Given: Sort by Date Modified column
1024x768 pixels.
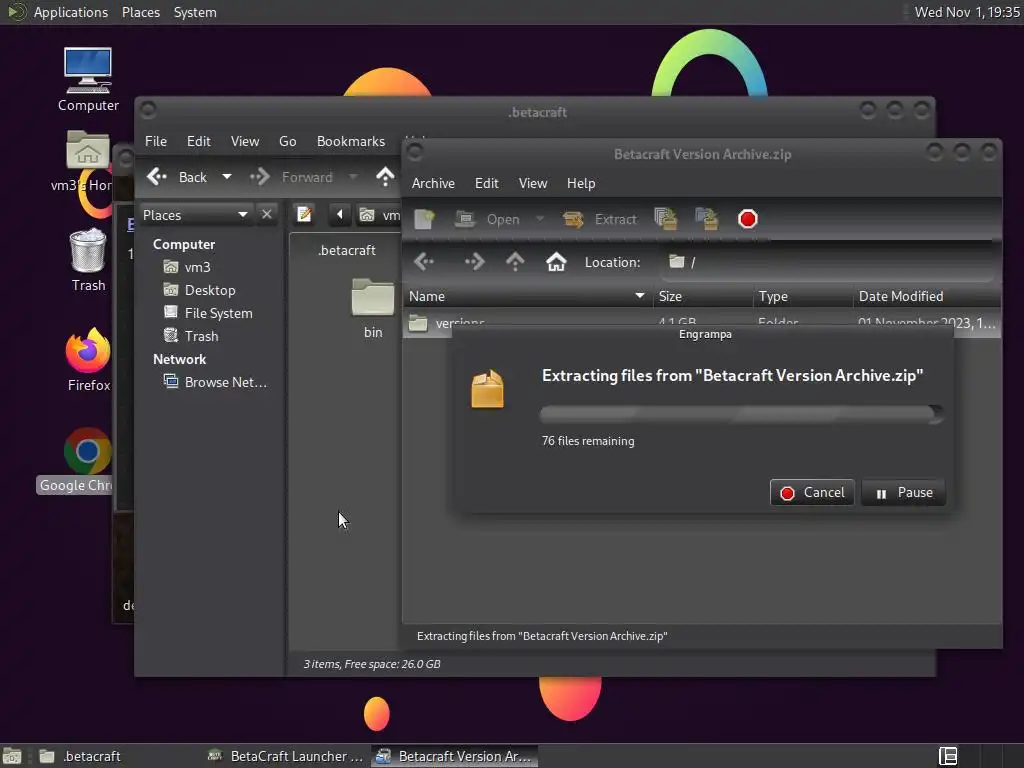Looking at the screenshot, I should tap(927, 296).
